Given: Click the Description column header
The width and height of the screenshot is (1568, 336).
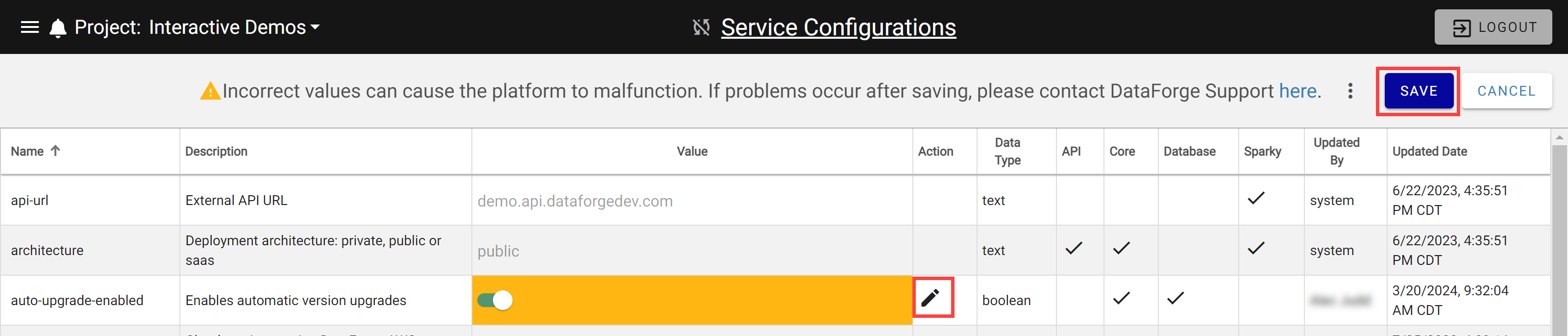Looking at the screenshot, I should click(x=216, y=151).
